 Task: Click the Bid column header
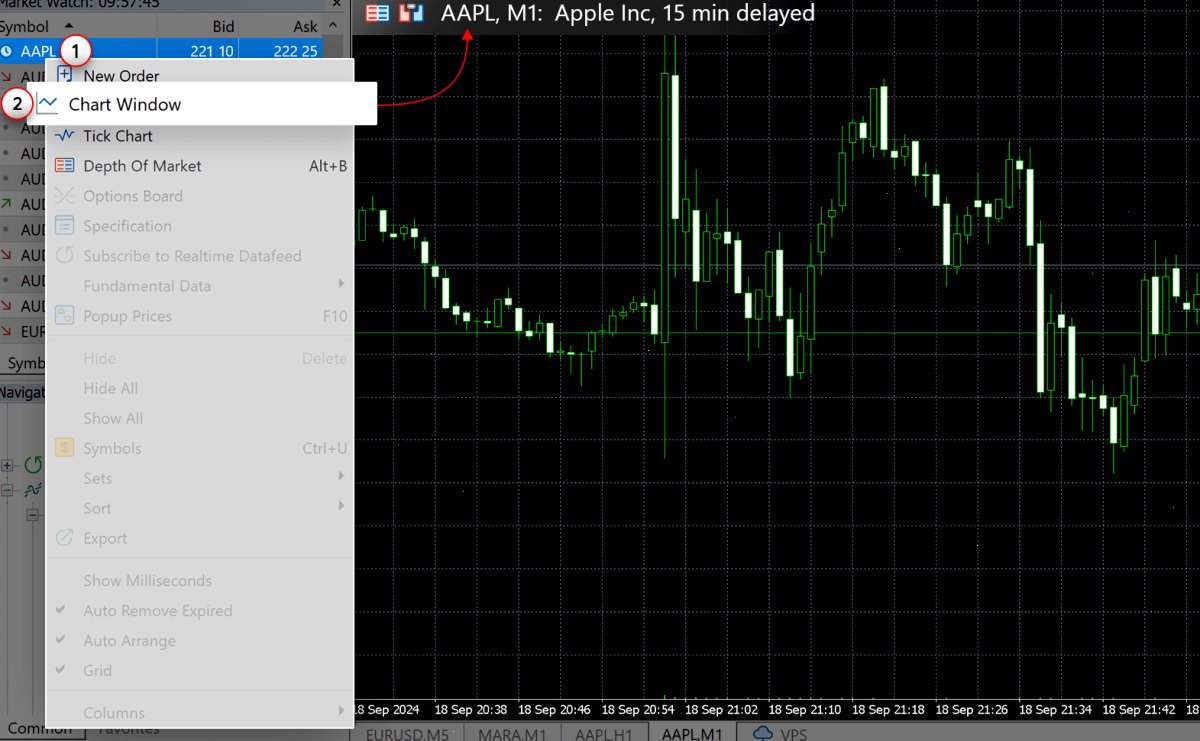coord(200,26)
